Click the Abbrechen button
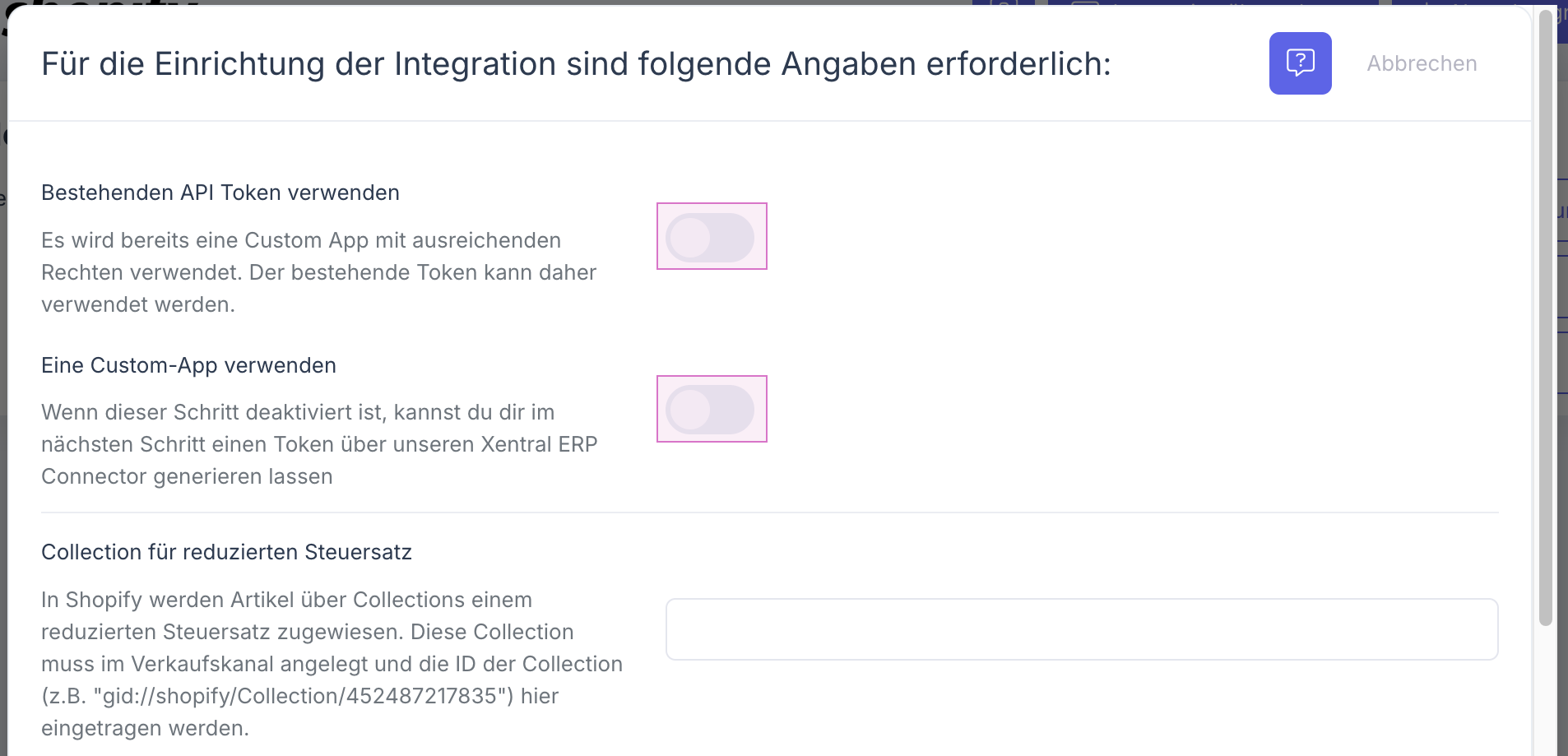This screenshot has width=1568, height=756. click(x=1422, y=63)
